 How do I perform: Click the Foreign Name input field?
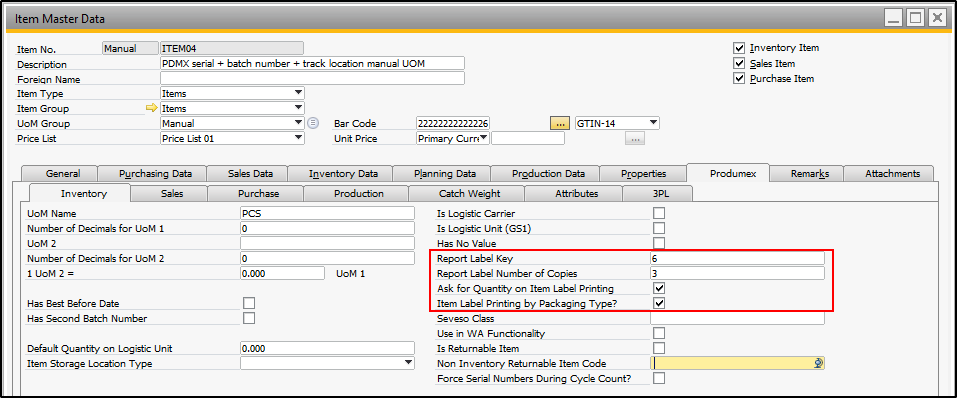click(312, 79)
